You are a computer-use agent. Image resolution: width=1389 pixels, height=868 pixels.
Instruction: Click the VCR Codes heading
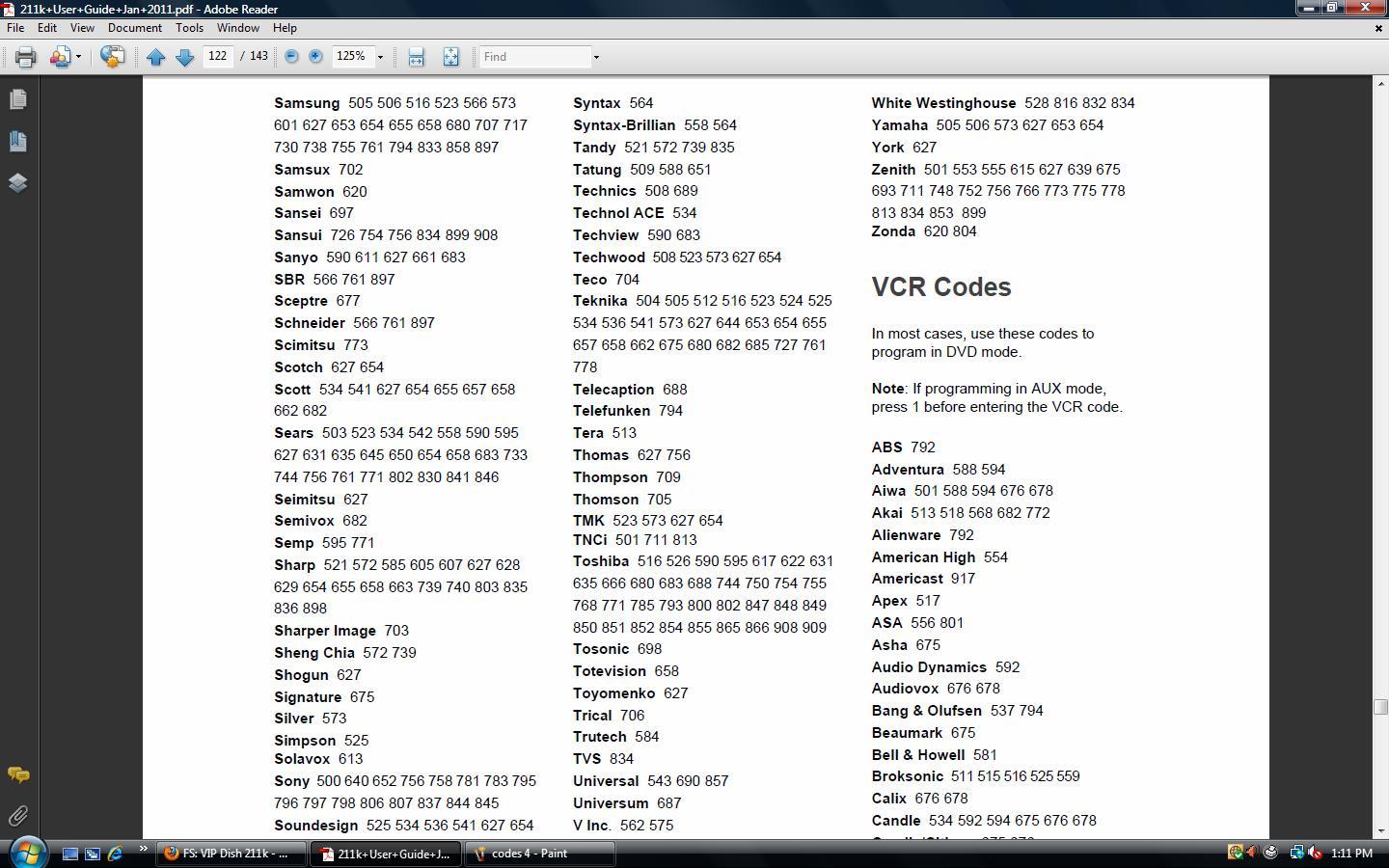point(941,287)
